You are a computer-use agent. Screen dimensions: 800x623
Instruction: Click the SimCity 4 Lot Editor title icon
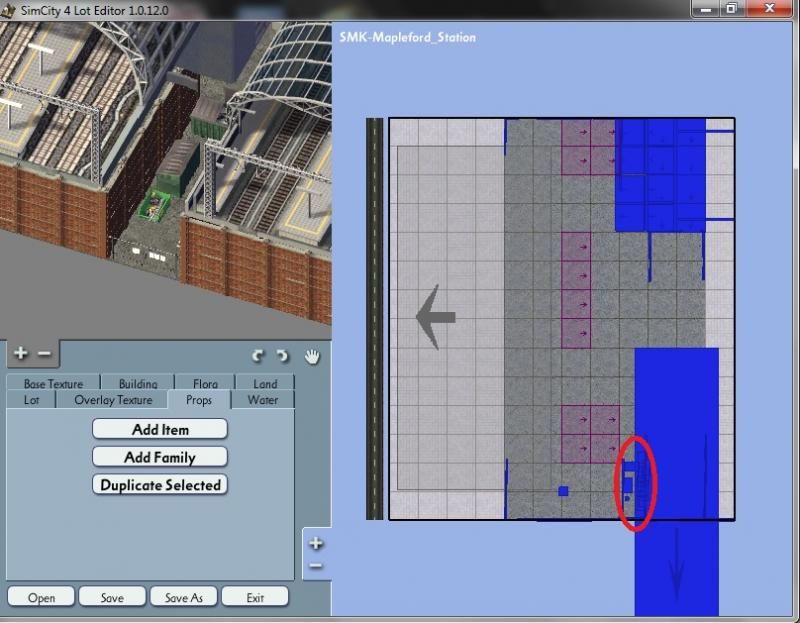(8, 10)
